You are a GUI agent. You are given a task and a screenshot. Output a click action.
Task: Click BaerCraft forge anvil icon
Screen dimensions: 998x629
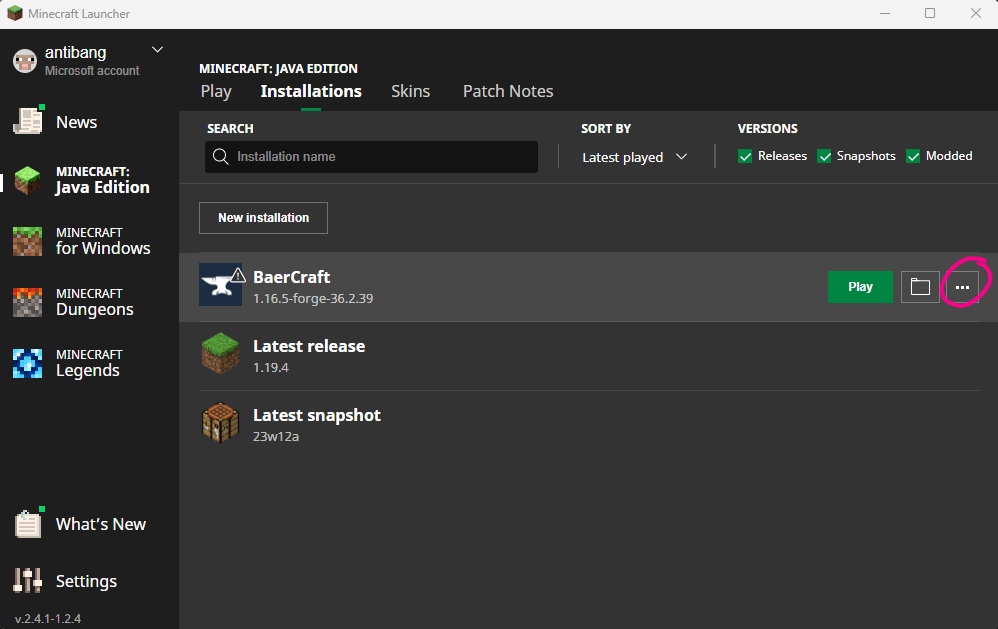coord(220,285)
